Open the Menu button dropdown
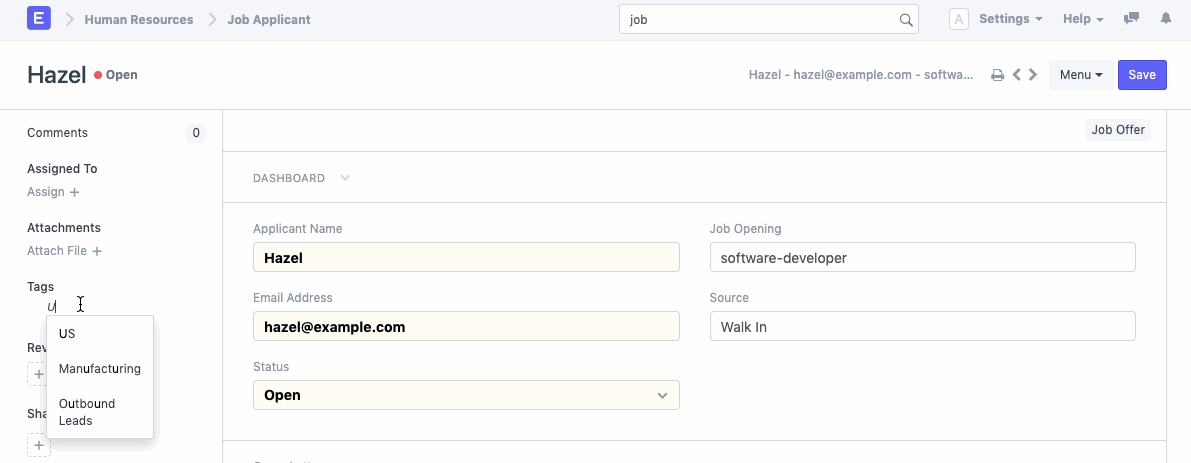 coord(1080,75)
